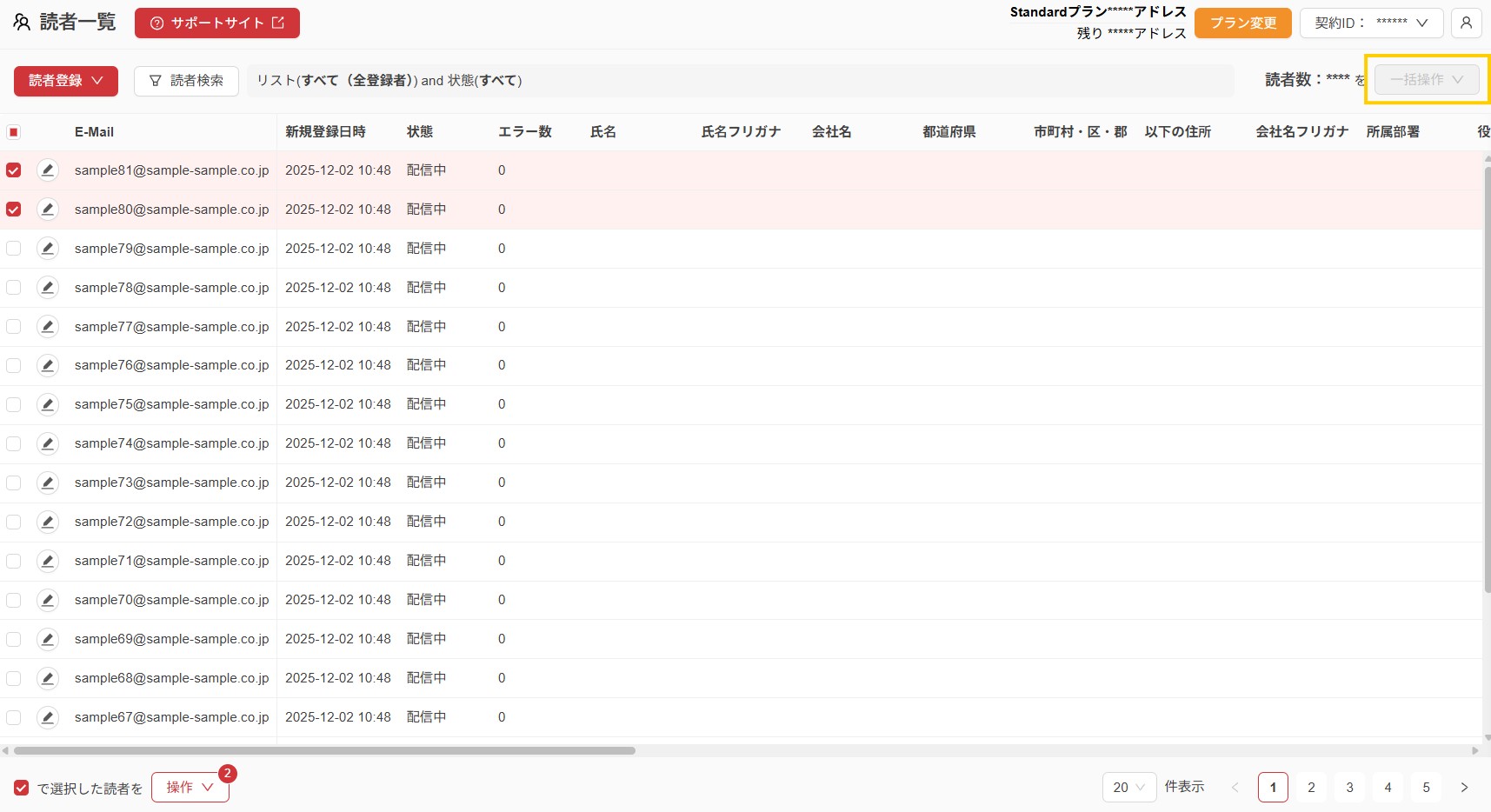
Task: Expand the 読者登録 dropdown button
Action: [66, 81]
